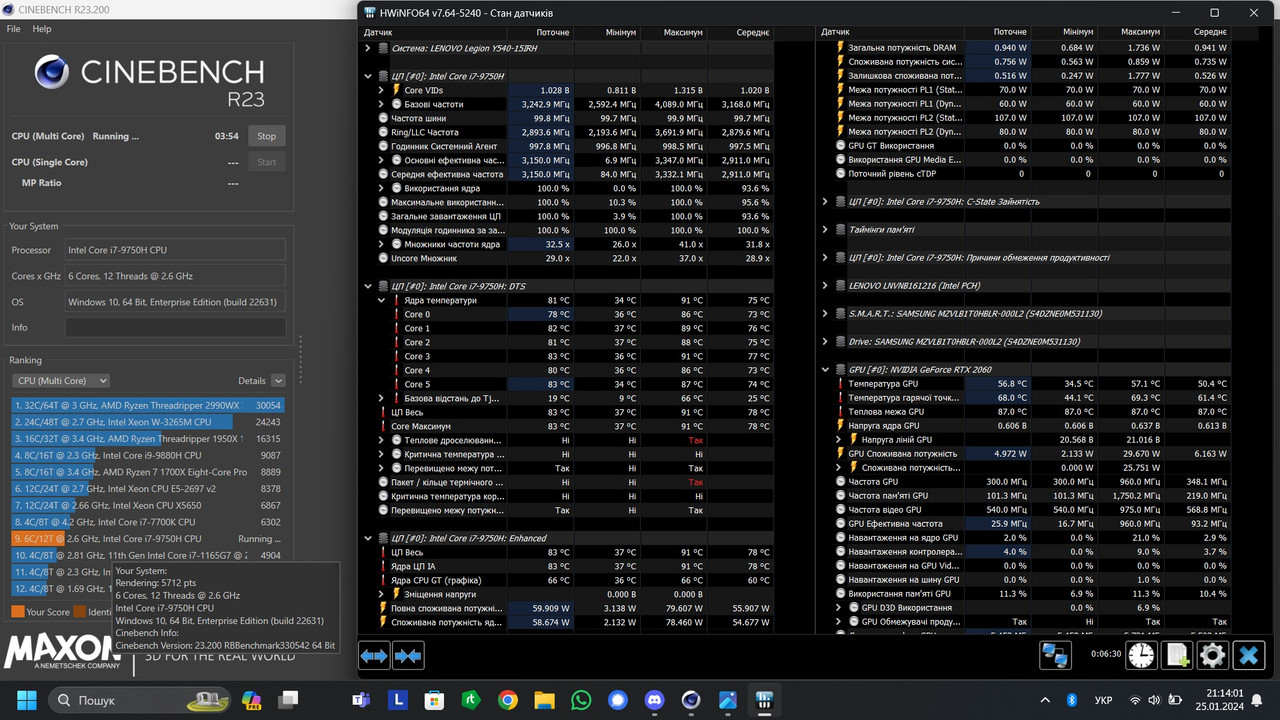Expand the Таймінги пам'яті sensor group
Screen dimensions: 1280x720
point(825,229)
